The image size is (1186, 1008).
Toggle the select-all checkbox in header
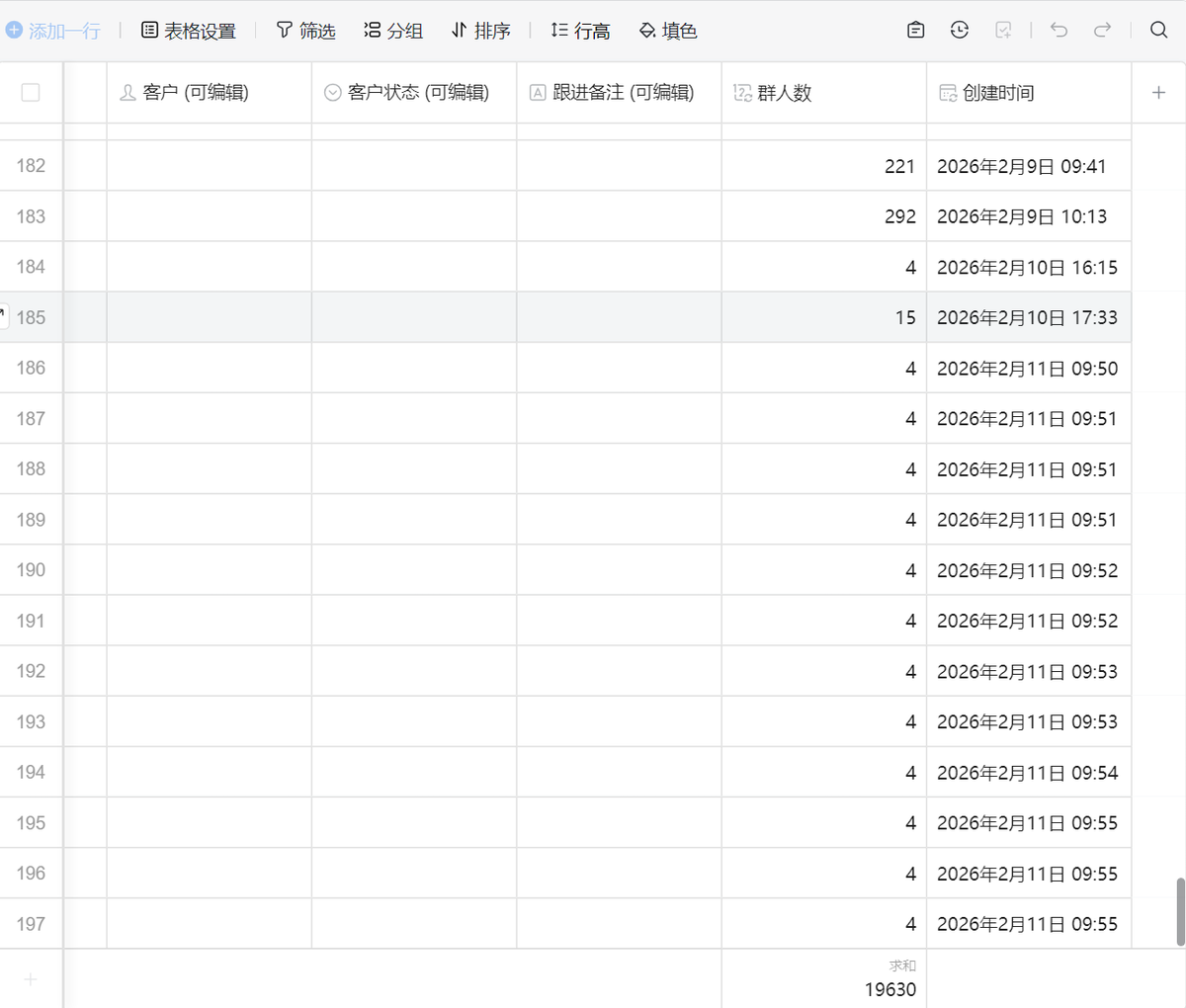[x=31, y=93]
